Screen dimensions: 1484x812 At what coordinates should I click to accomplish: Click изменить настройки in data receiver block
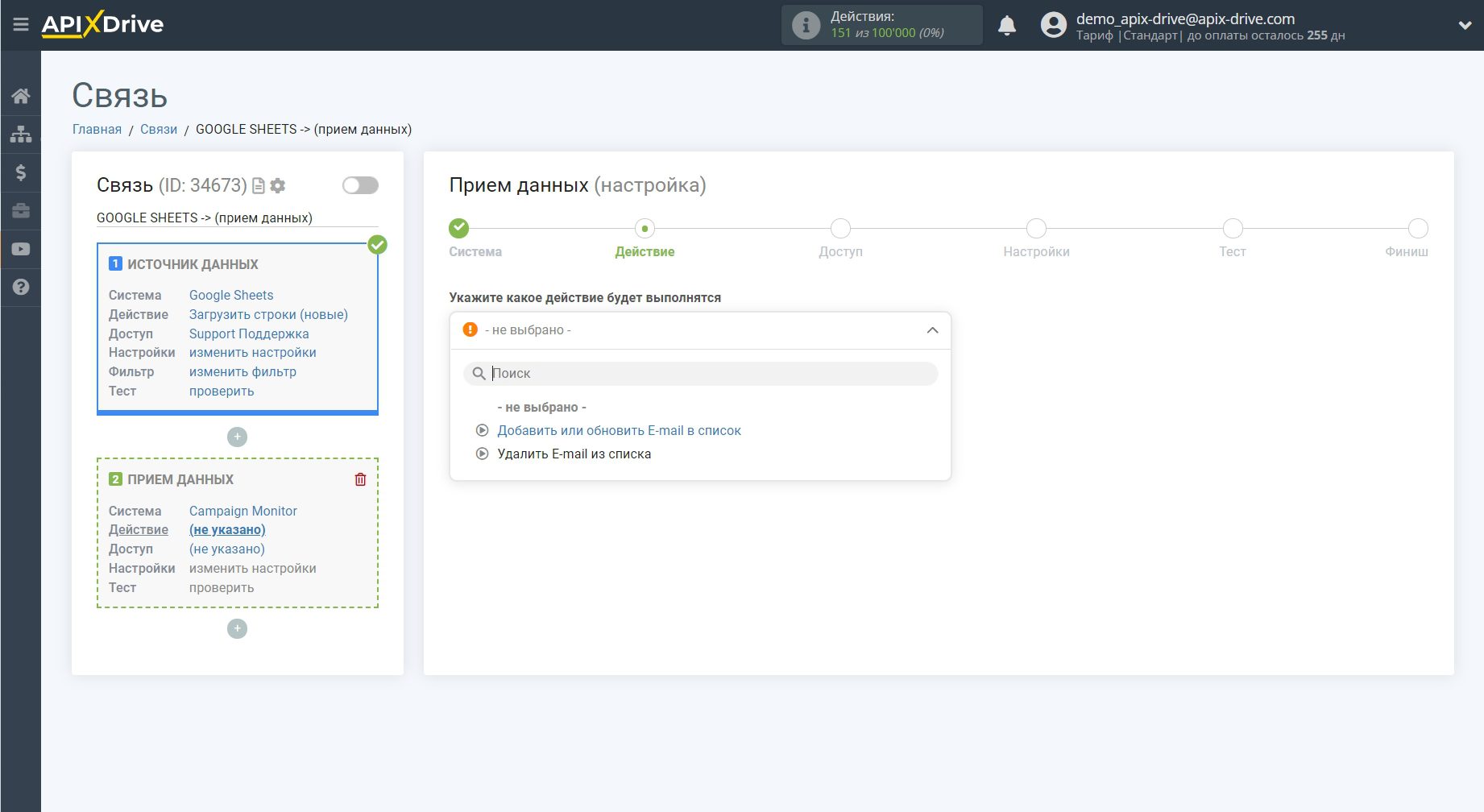[x=253, y=569]
